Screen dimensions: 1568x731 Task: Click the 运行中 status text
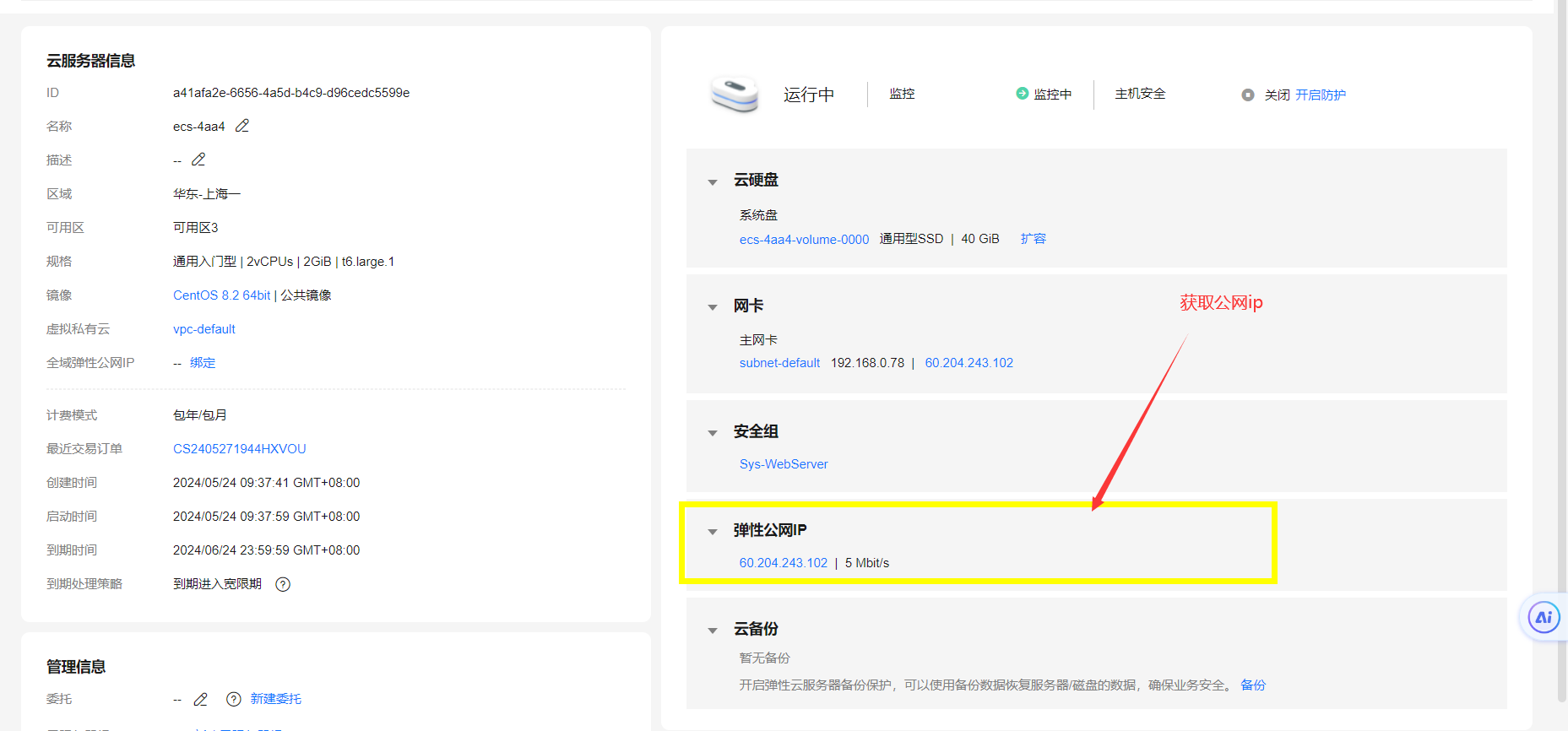809,95
